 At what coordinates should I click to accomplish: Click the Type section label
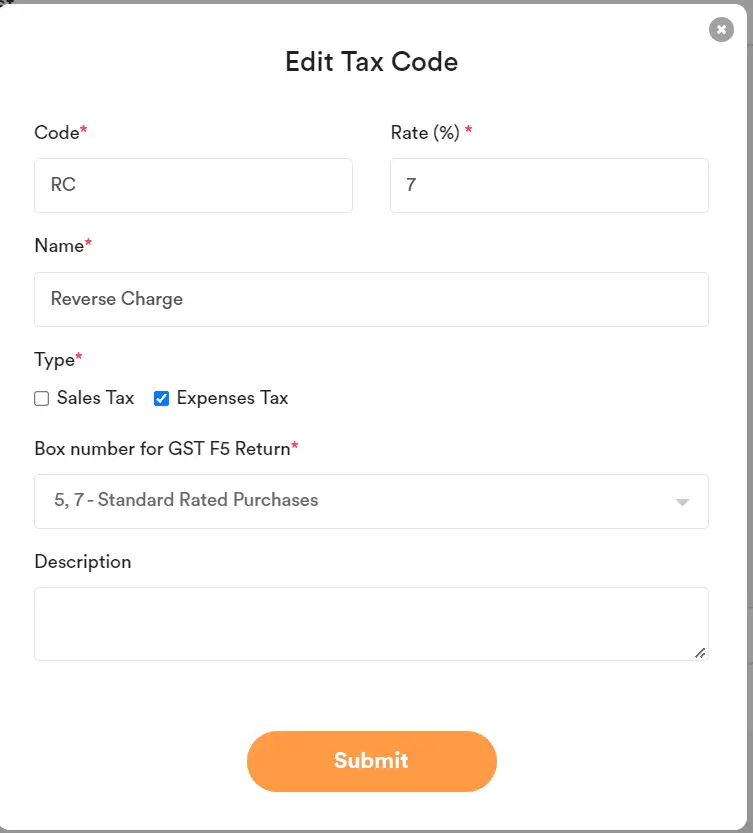pos(55,360)
